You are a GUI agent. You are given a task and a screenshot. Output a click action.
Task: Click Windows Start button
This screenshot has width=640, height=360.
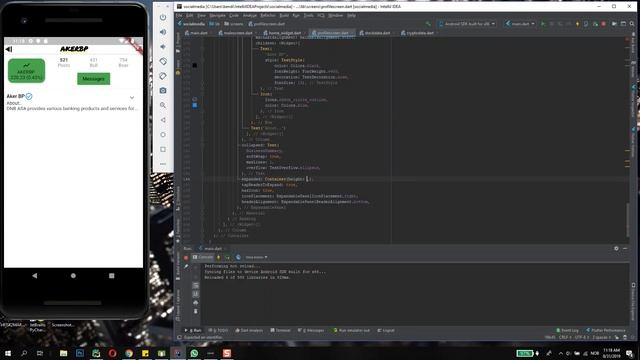[x=8, y=353]
